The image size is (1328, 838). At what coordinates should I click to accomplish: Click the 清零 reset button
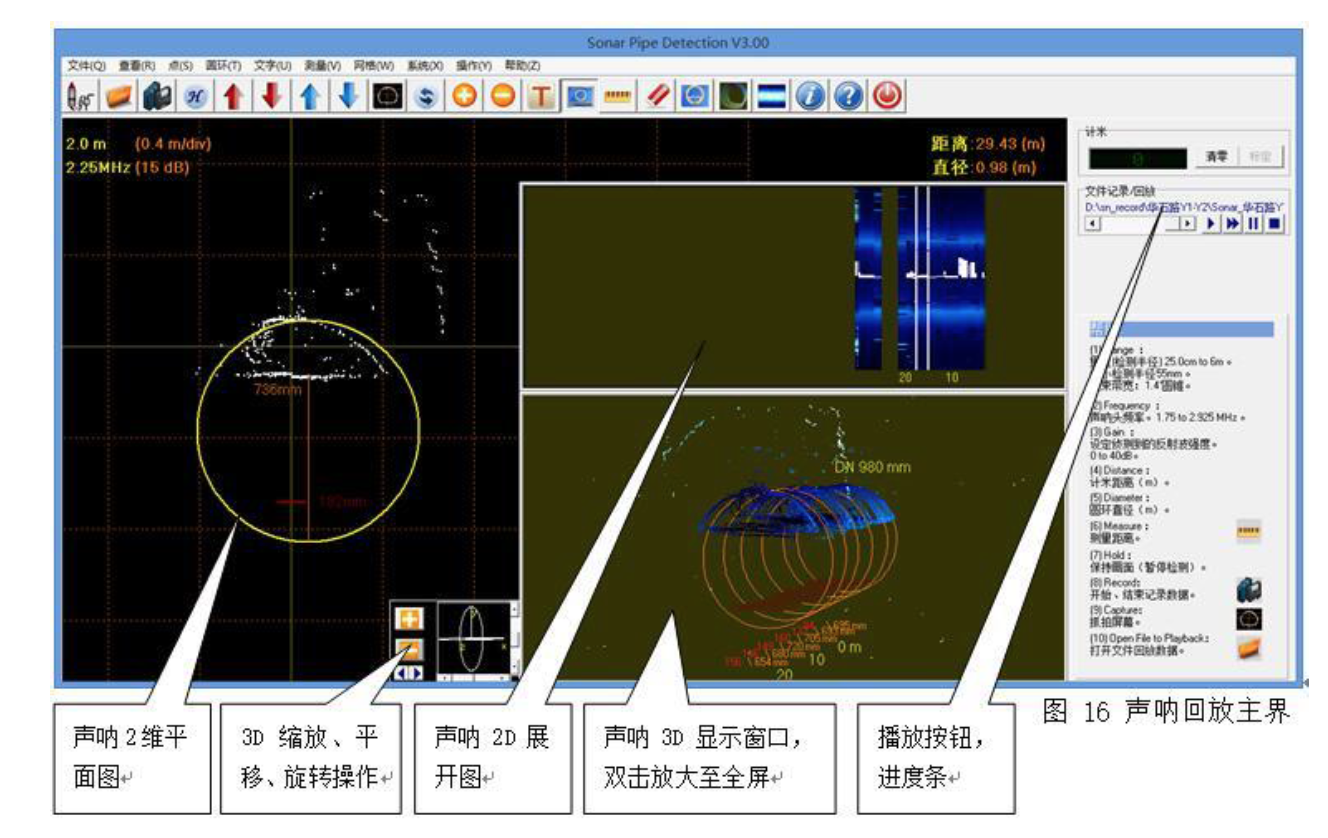(1216, 158)
